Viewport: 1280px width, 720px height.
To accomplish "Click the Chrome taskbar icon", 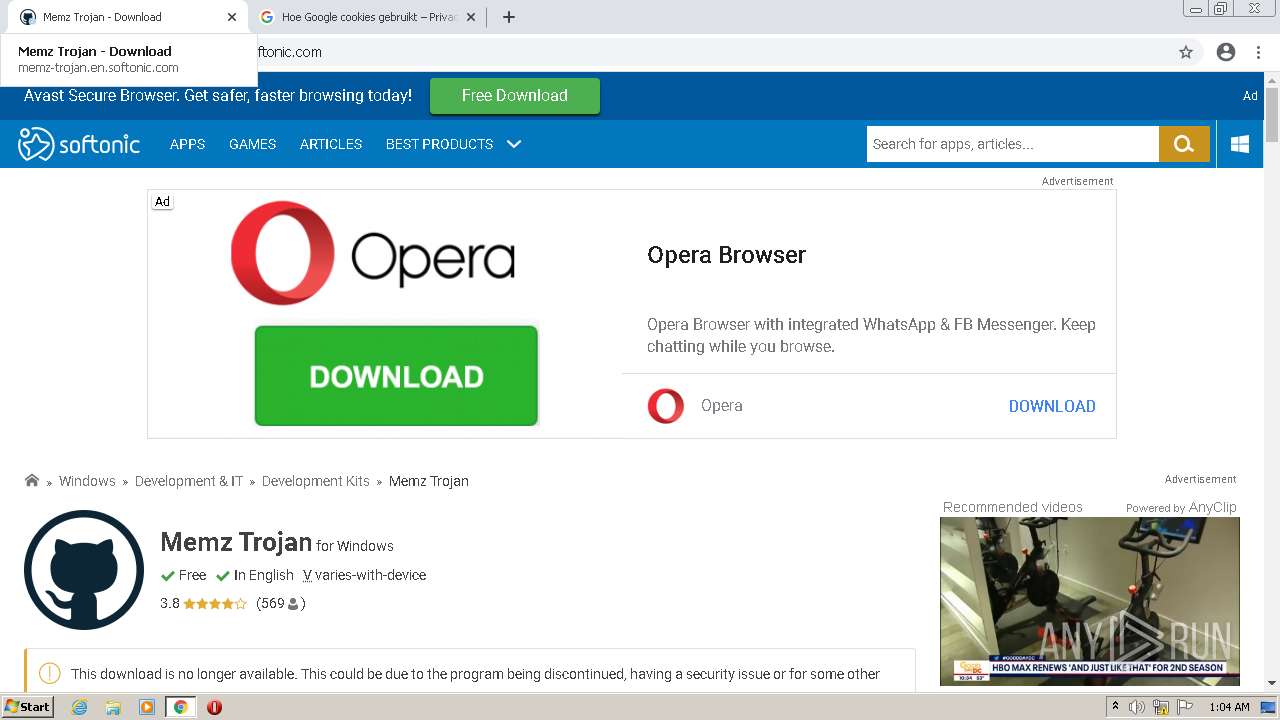I will coord(181,707).
